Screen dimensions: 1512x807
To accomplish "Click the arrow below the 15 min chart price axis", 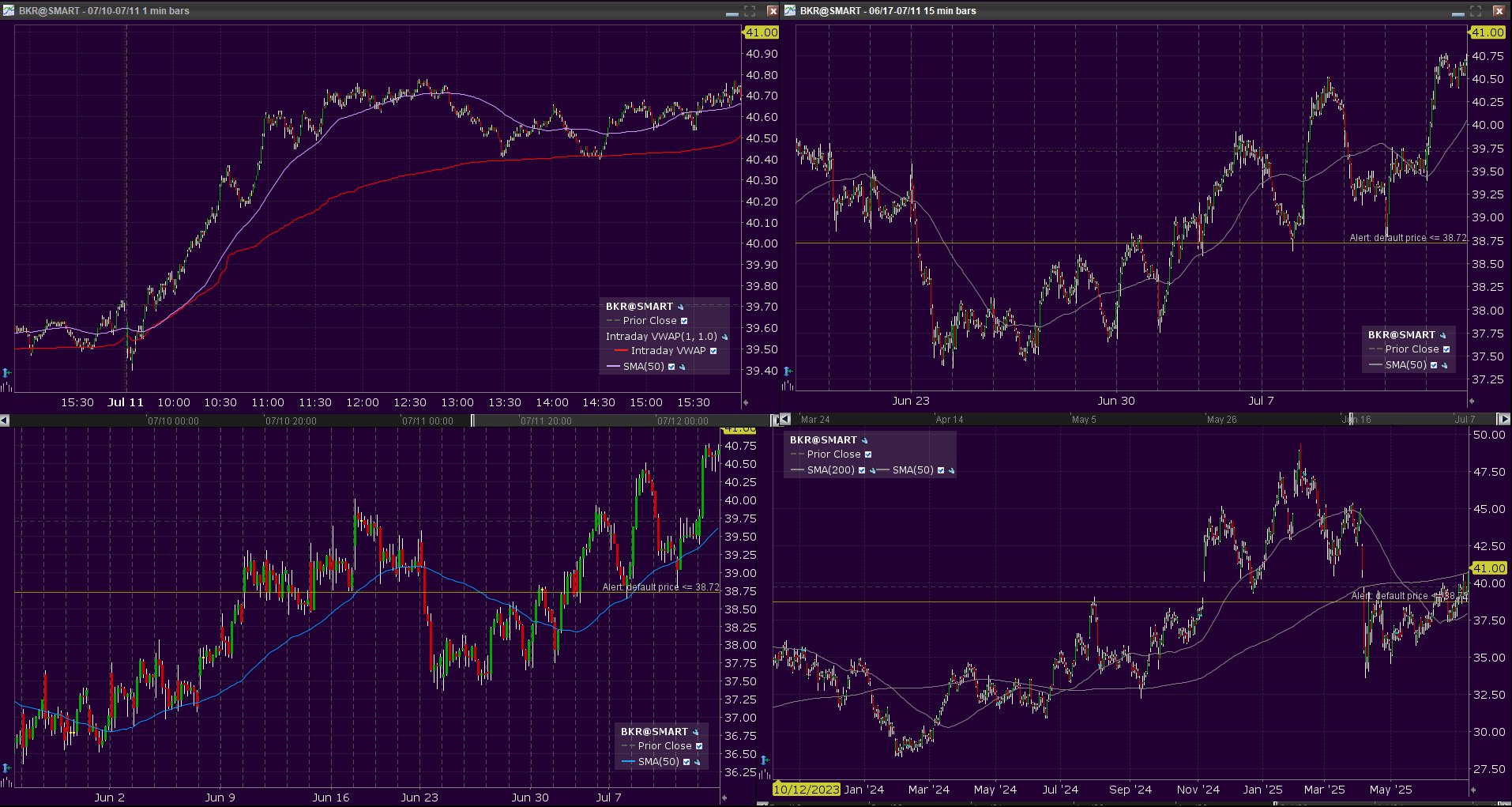I will [1472, 402].
